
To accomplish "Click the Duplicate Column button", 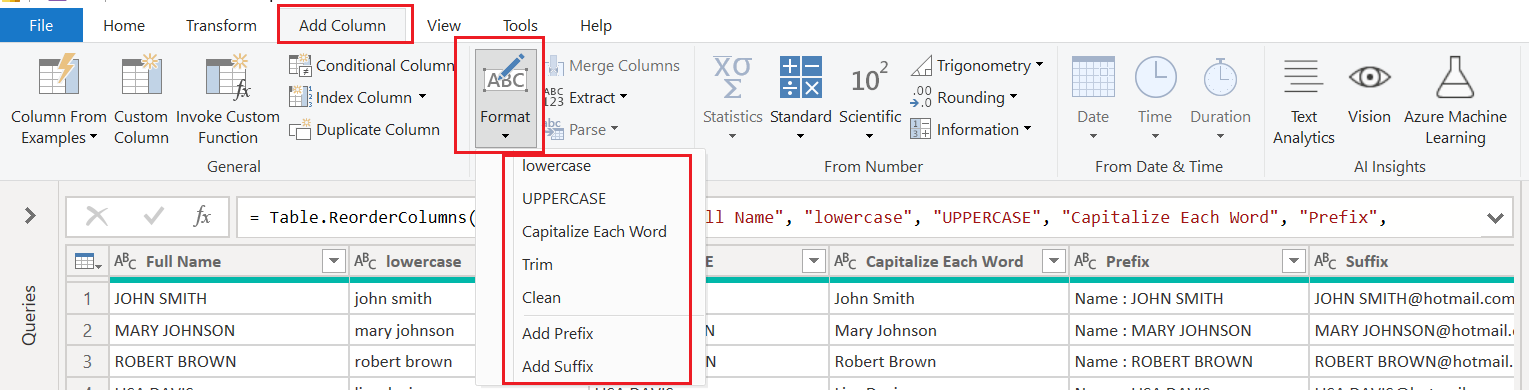I will coord(365,129).
